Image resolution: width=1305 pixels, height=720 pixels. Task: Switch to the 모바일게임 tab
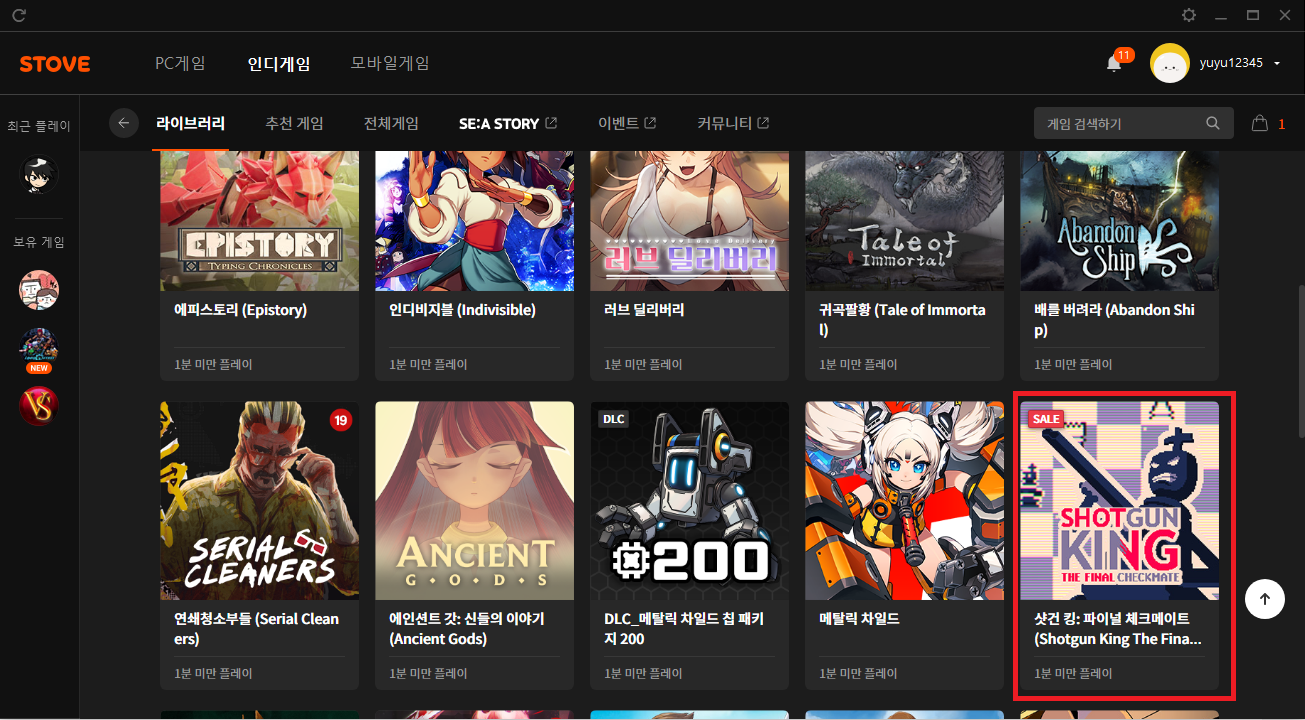[390, 64]
